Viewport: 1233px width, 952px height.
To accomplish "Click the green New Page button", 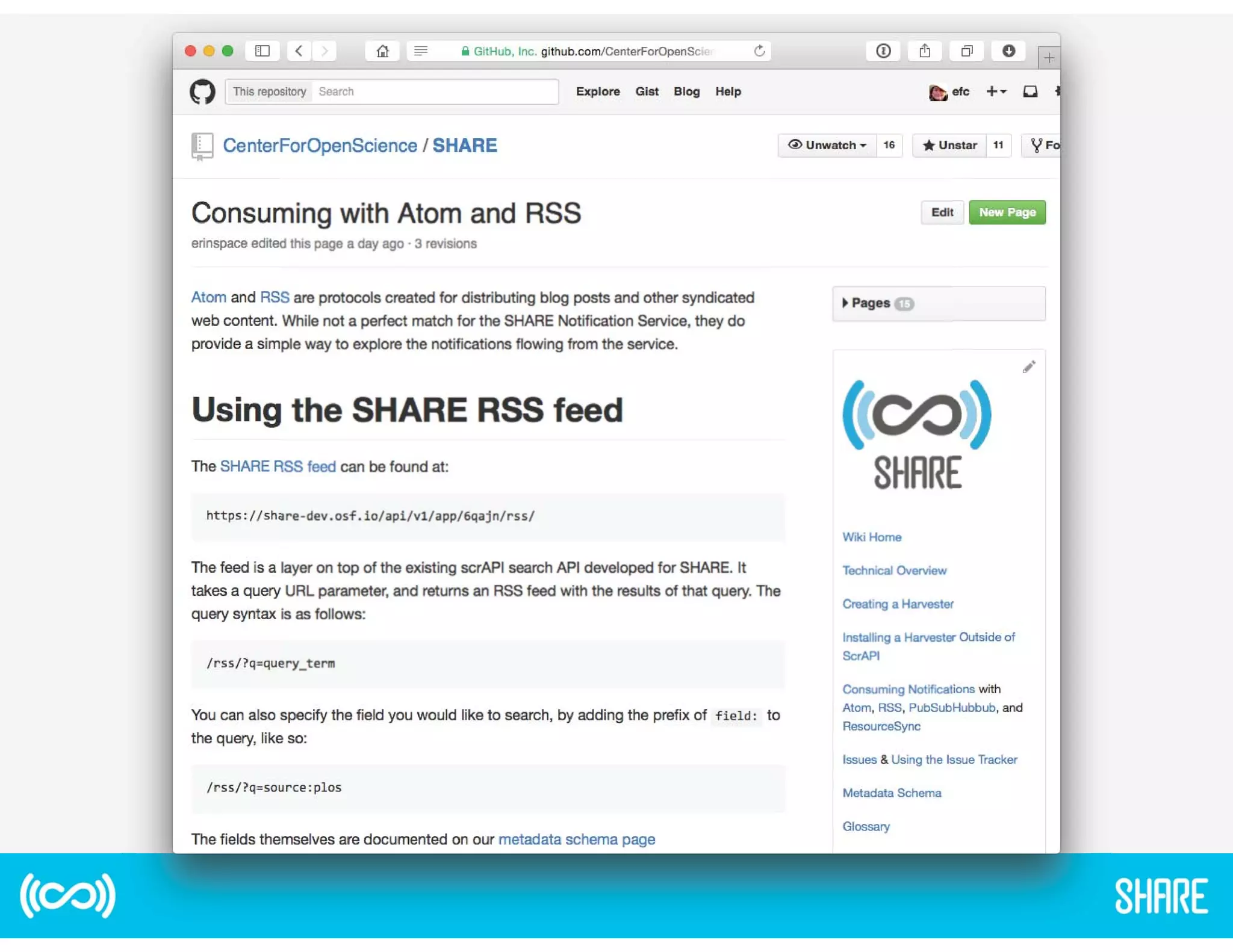I will point(1007,212).
